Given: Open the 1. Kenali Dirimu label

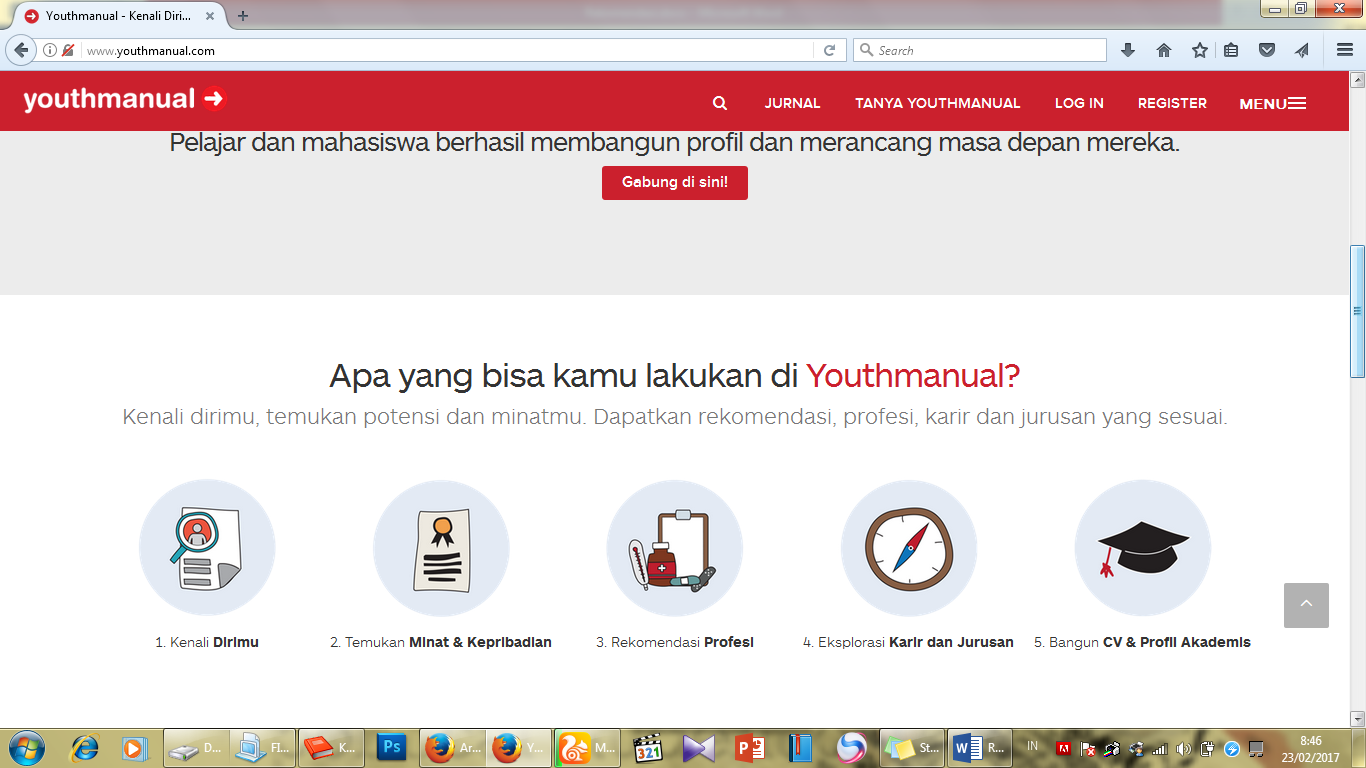Looking at the screenshot, I should pos(207,642).
